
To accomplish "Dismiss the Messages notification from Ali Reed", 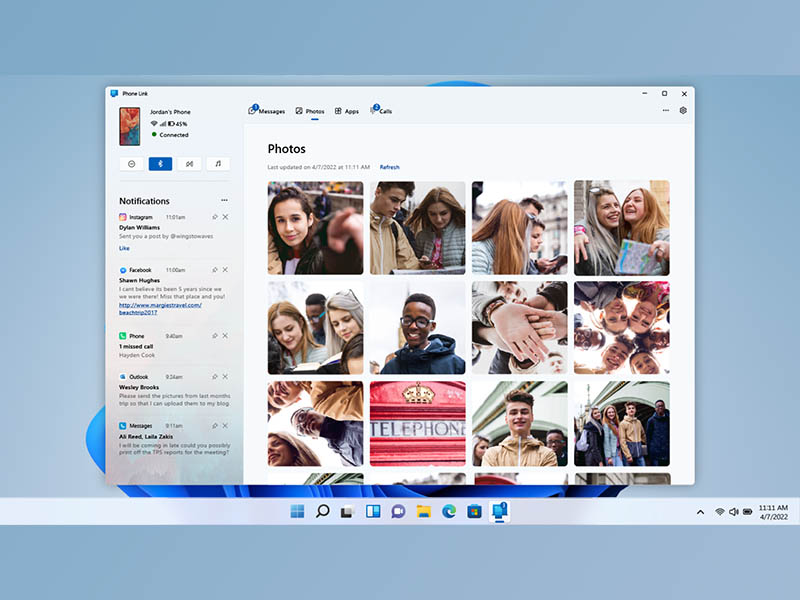I will coord(225,426).
